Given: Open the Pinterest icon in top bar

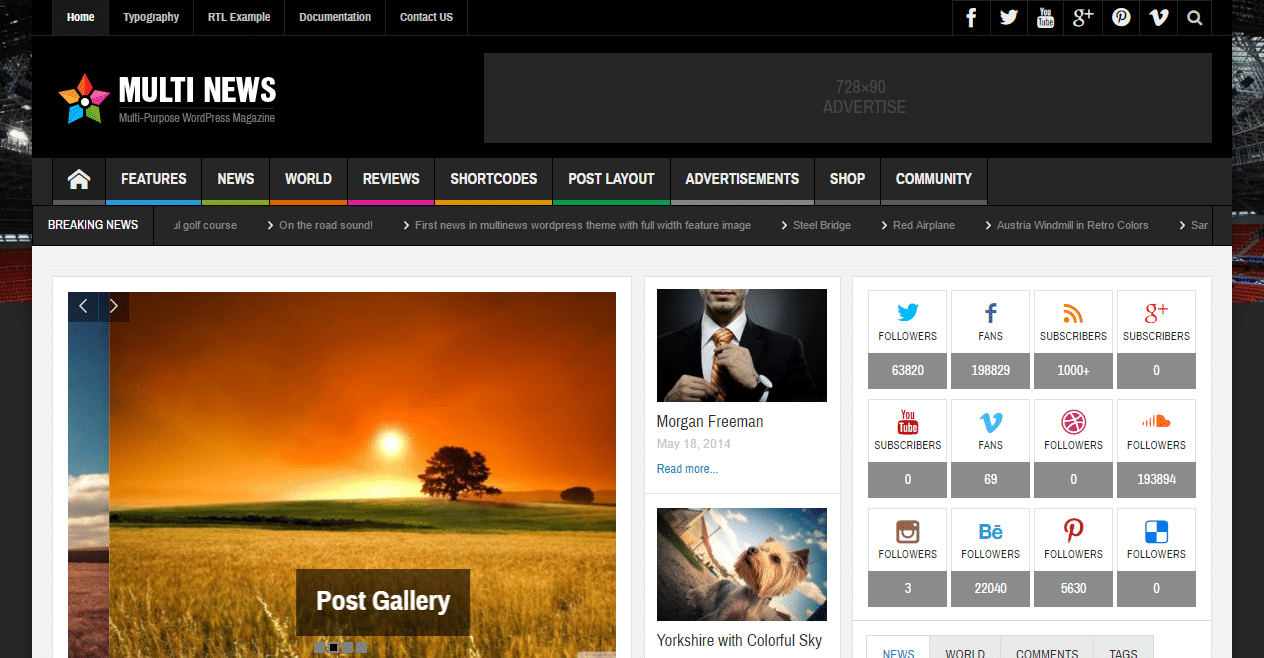Looking at the screenshot, I should [x=1121, y=17].
